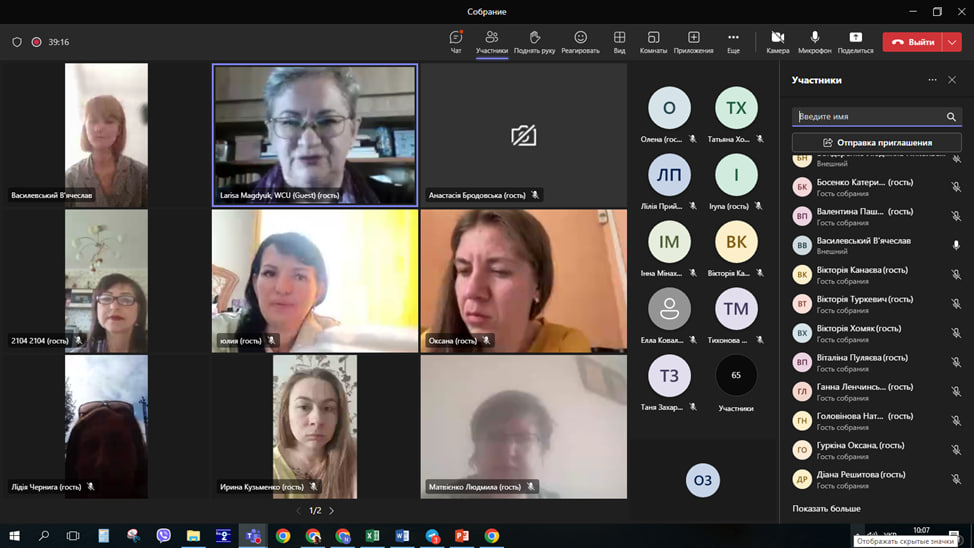Click mic icon for Босенко Катери...

click(956, 187)
